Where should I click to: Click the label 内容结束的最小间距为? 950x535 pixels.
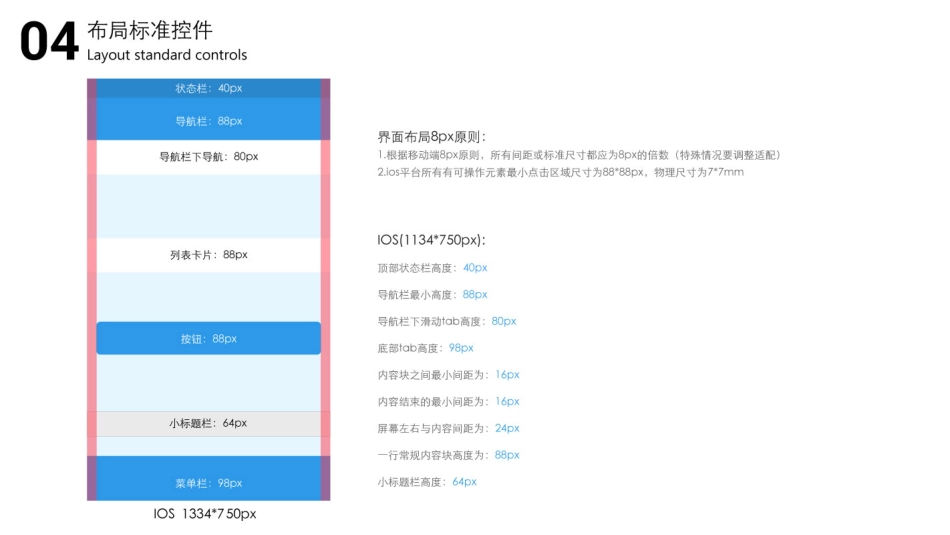click(x=433, y=402)
